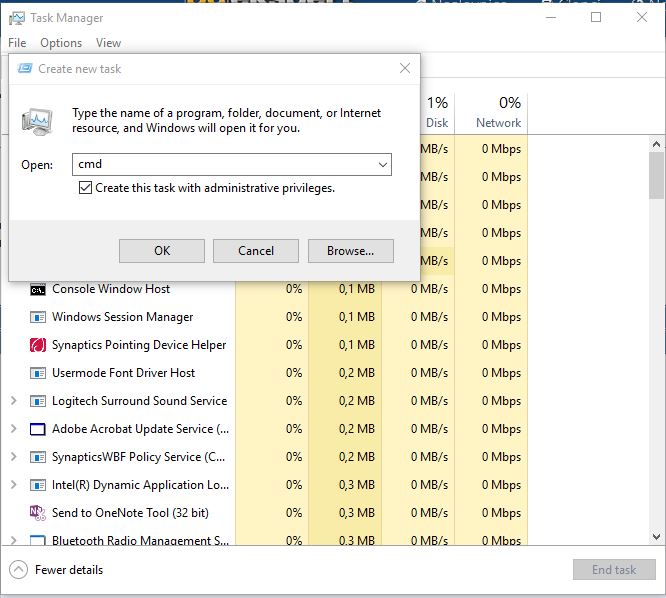
Task: Click the vertical scrollbar thumb
Action: coord(656,176)
